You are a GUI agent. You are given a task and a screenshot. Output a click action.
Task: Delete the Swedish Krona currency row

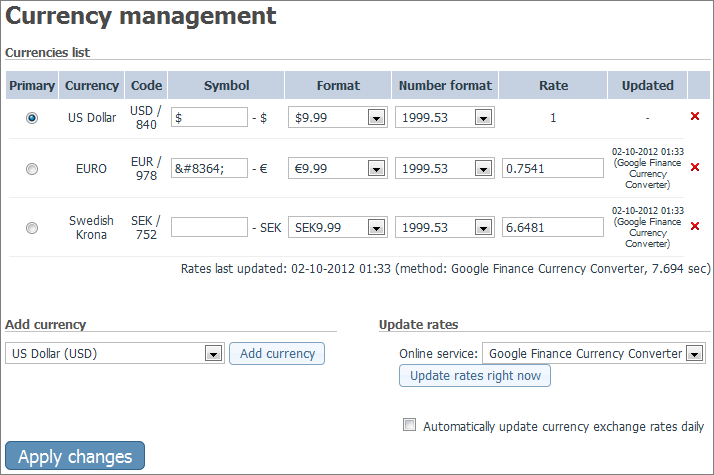point(694,226)
